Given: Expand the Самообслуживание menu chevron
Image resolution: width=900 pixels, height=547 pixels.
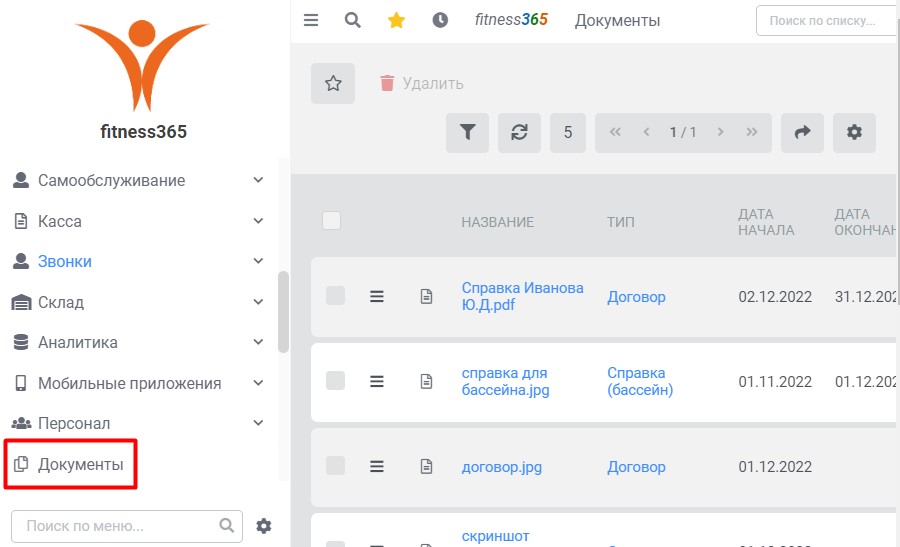Looking at the screenshot, I should (x=258, y=180).
